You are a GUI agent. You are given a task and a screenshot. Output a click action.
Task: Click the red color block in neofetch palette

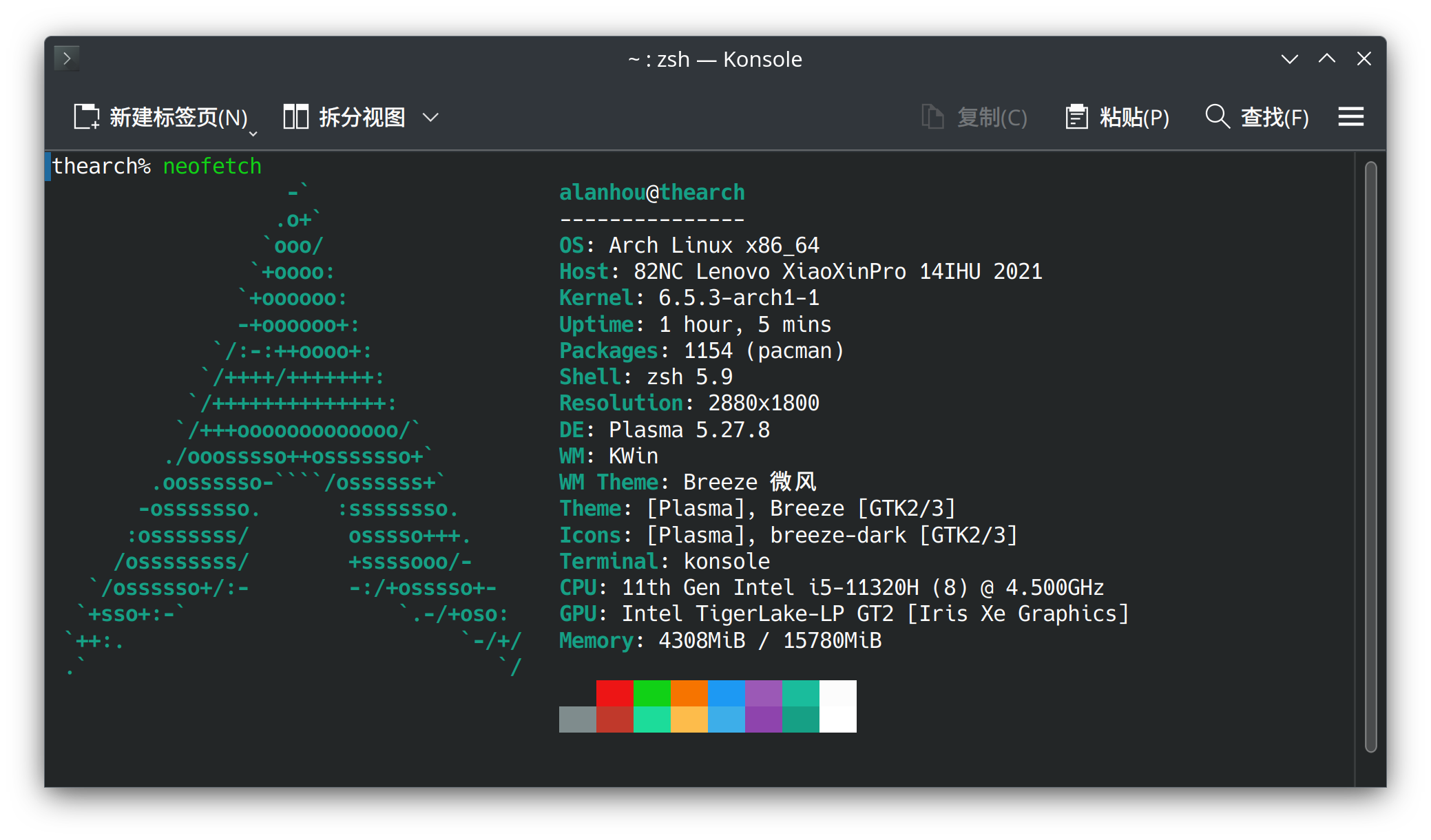(615, 693)
